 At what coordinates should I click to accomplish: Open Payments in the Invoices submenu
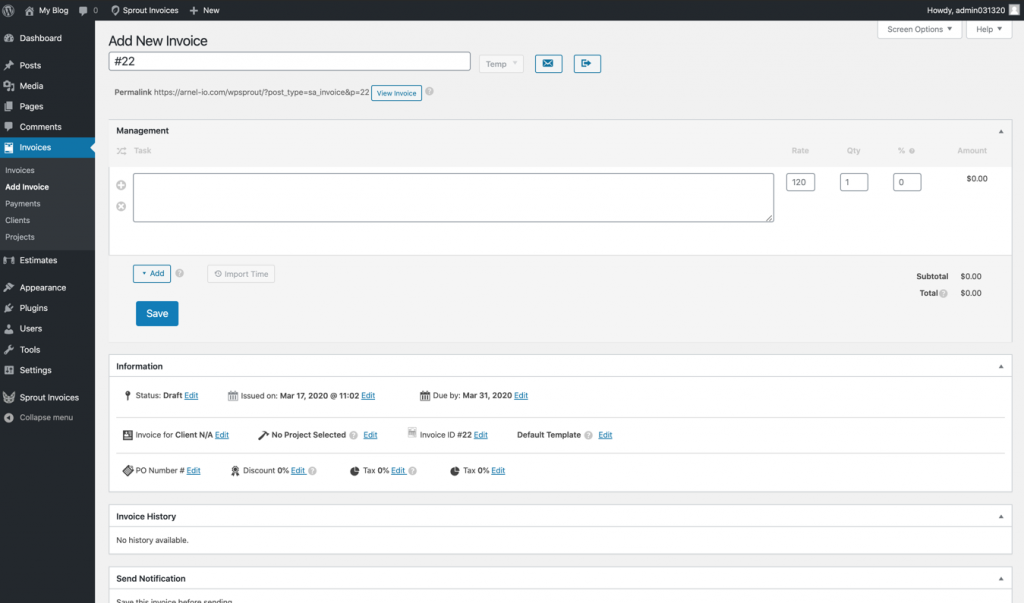23,204
